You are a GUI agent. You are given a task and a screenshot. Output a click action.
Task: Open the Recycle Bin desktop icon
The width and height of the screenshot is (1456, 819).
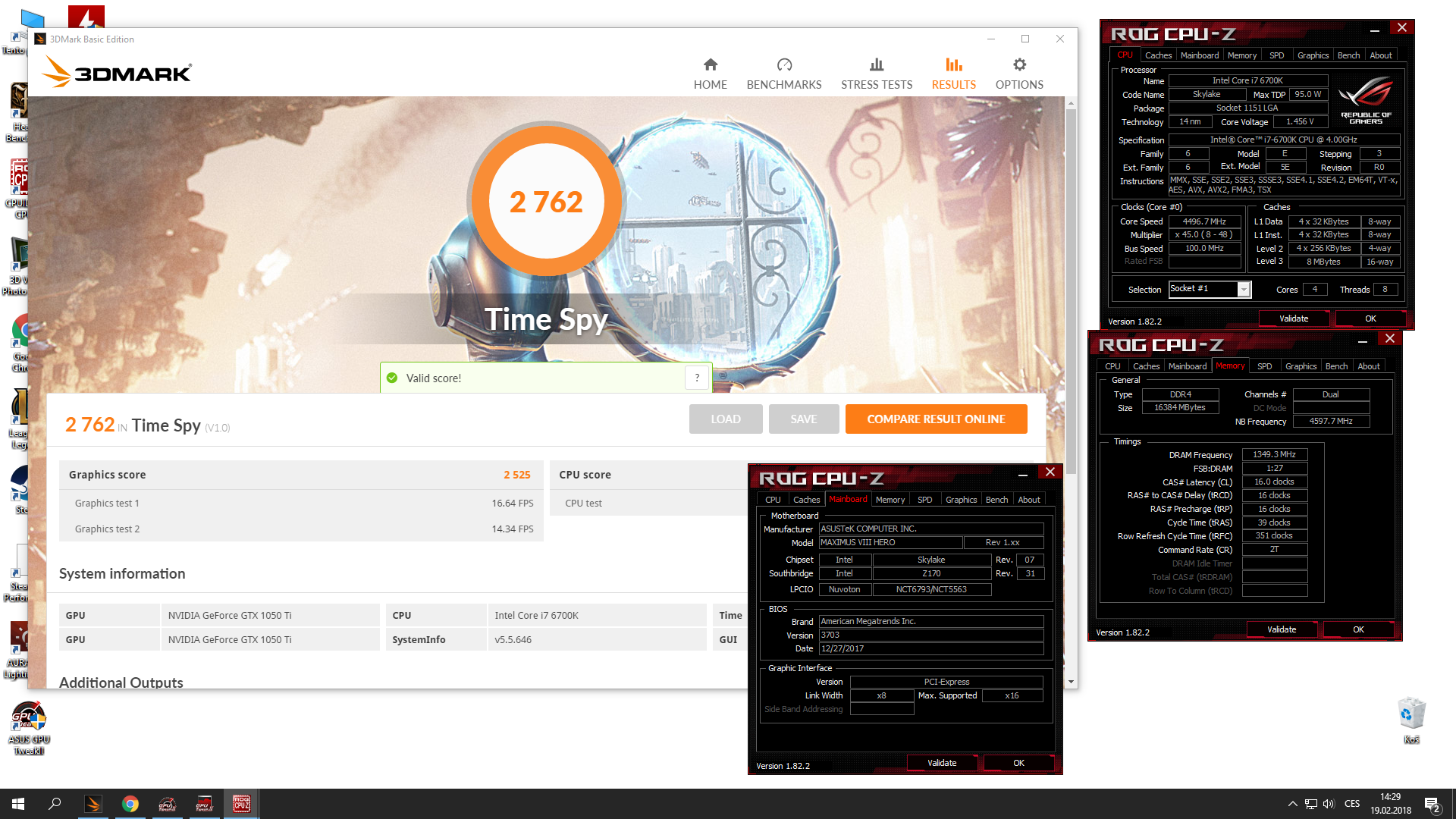tap(1411, 720)
